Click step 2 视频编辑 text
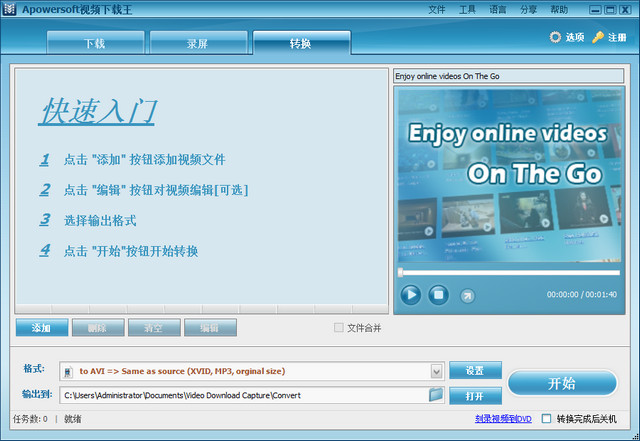Viewport: 640px width, 441px height. pyautogui.click(x=156, y=190)
